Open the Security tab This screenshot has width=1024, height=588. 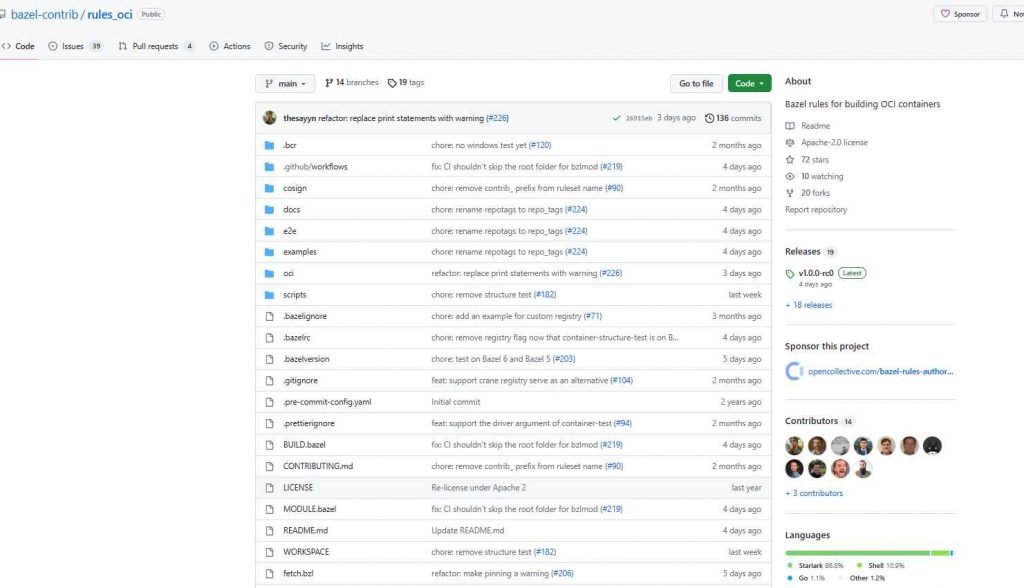(x=285, y=46)
